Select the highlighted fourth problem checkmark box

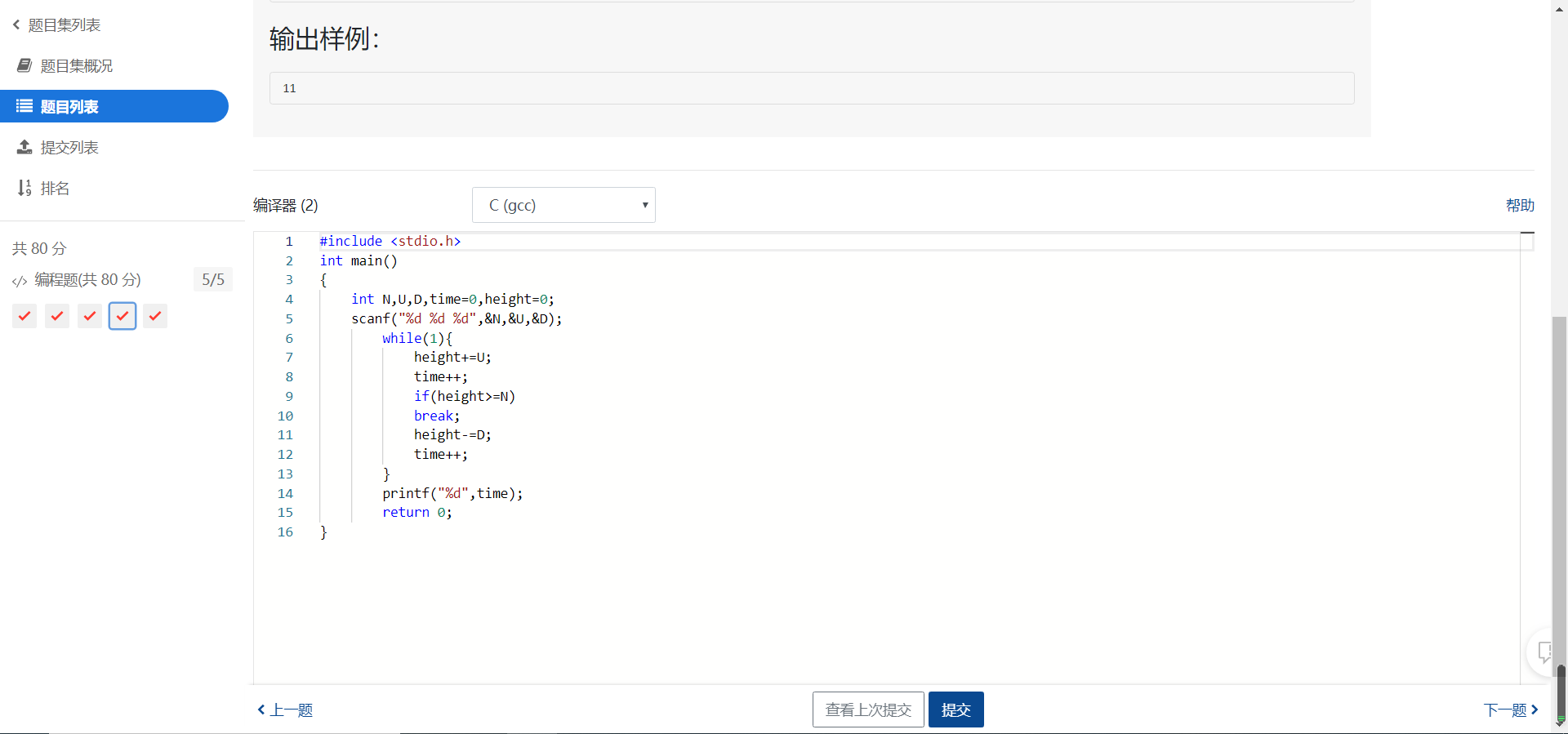pyautogui.click(x=122, y=316)
